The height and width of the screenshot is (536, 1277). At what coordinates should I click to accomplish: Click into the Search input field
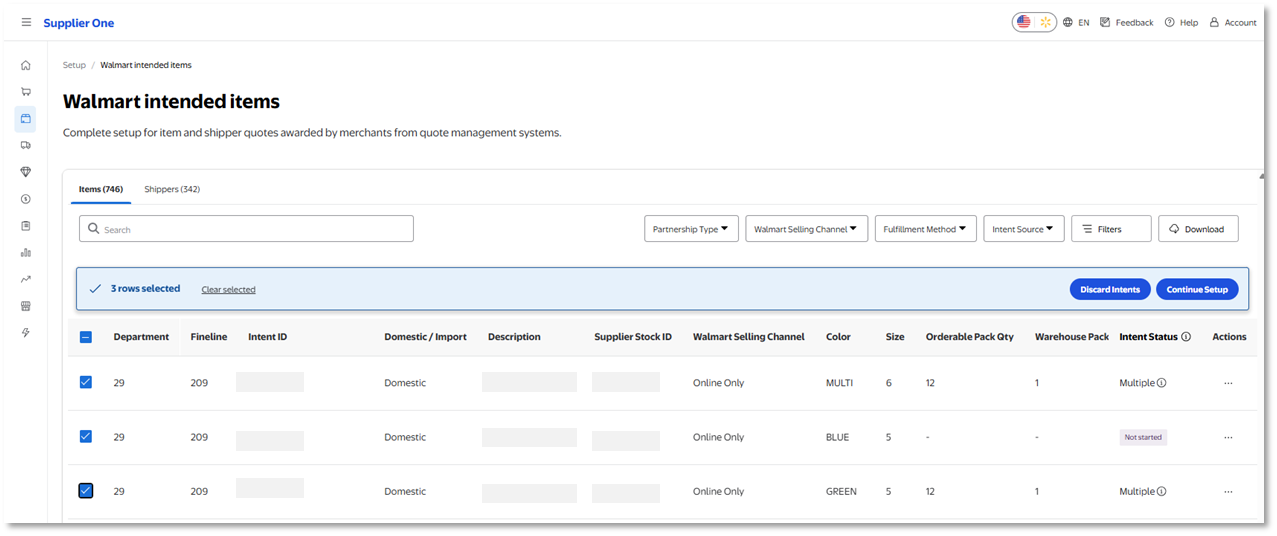pos(246,229)
